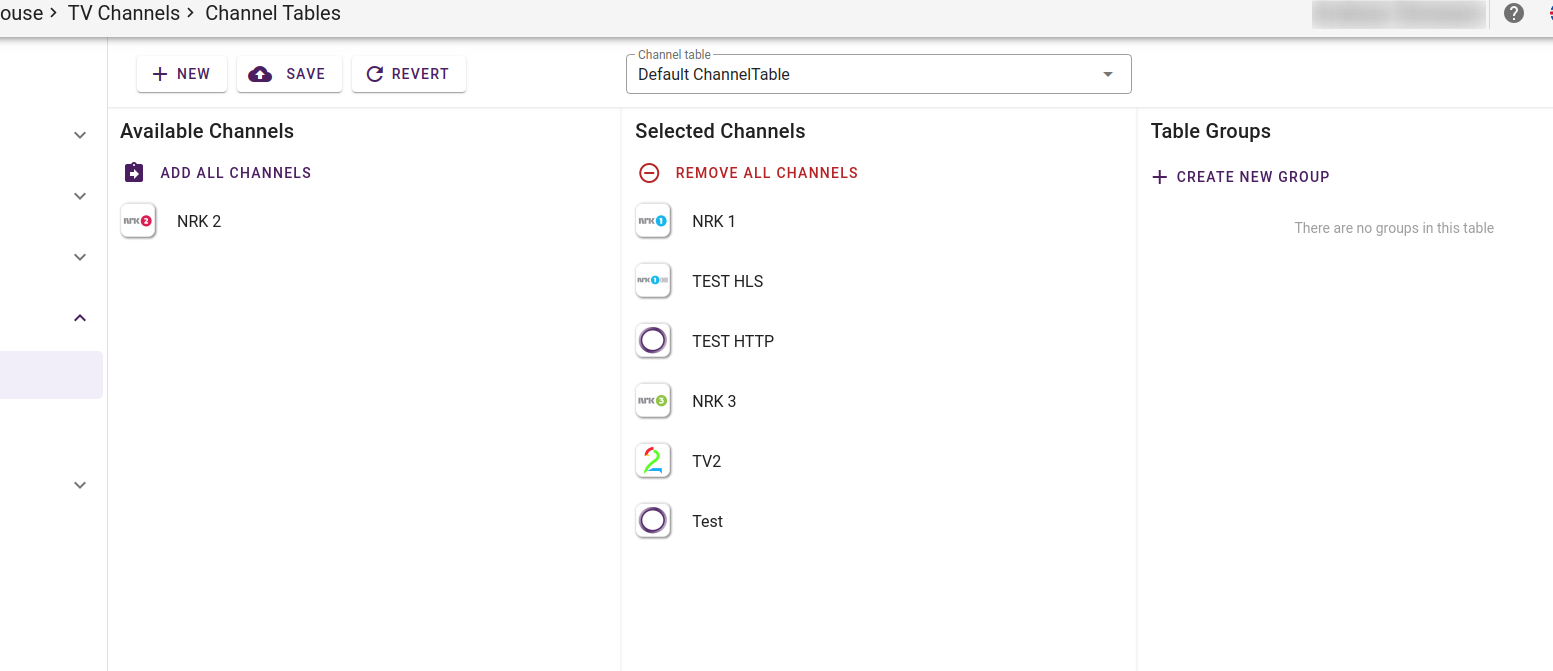
Task: Click the red REMOVE ALL CHANNELS circle icon
Action: 649,172
